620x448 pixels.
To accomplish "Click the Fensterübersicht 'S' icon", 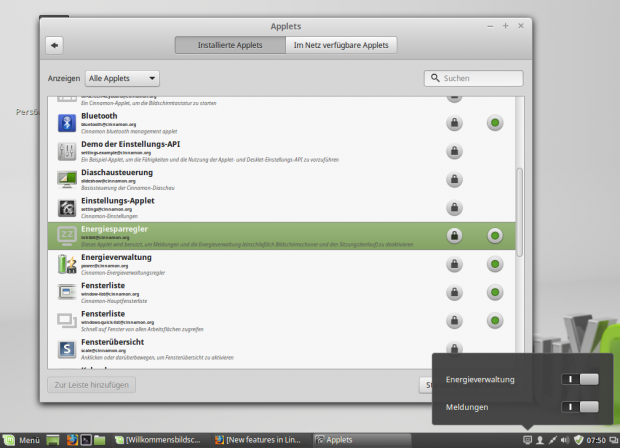I will pos(67,349).
